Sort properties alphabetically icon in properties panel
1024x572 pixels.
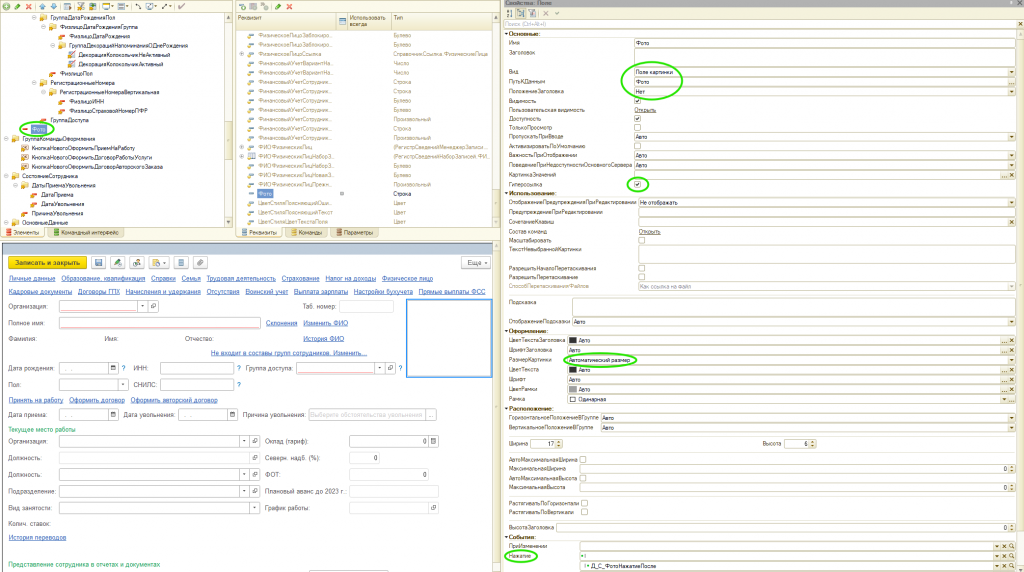tap(510, 13)
